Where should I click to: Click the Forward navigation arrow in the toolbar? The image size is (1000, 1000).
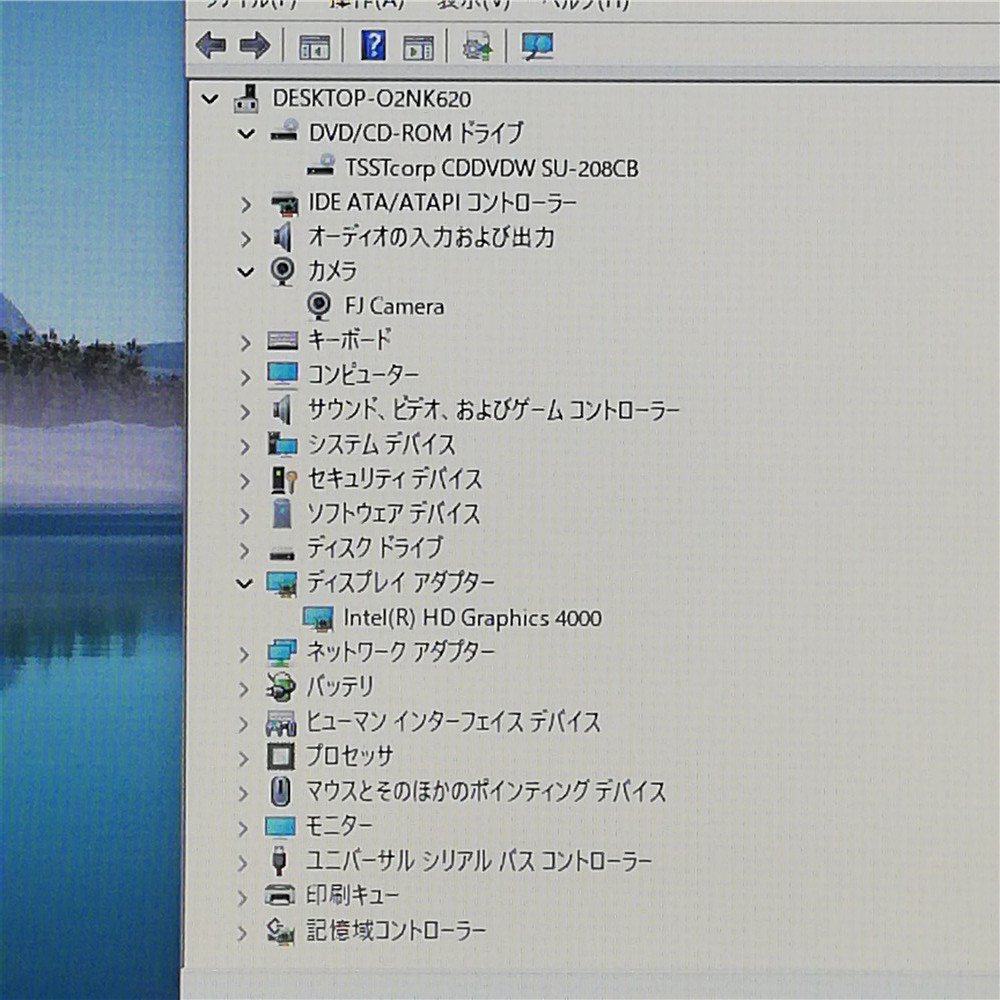253,45
